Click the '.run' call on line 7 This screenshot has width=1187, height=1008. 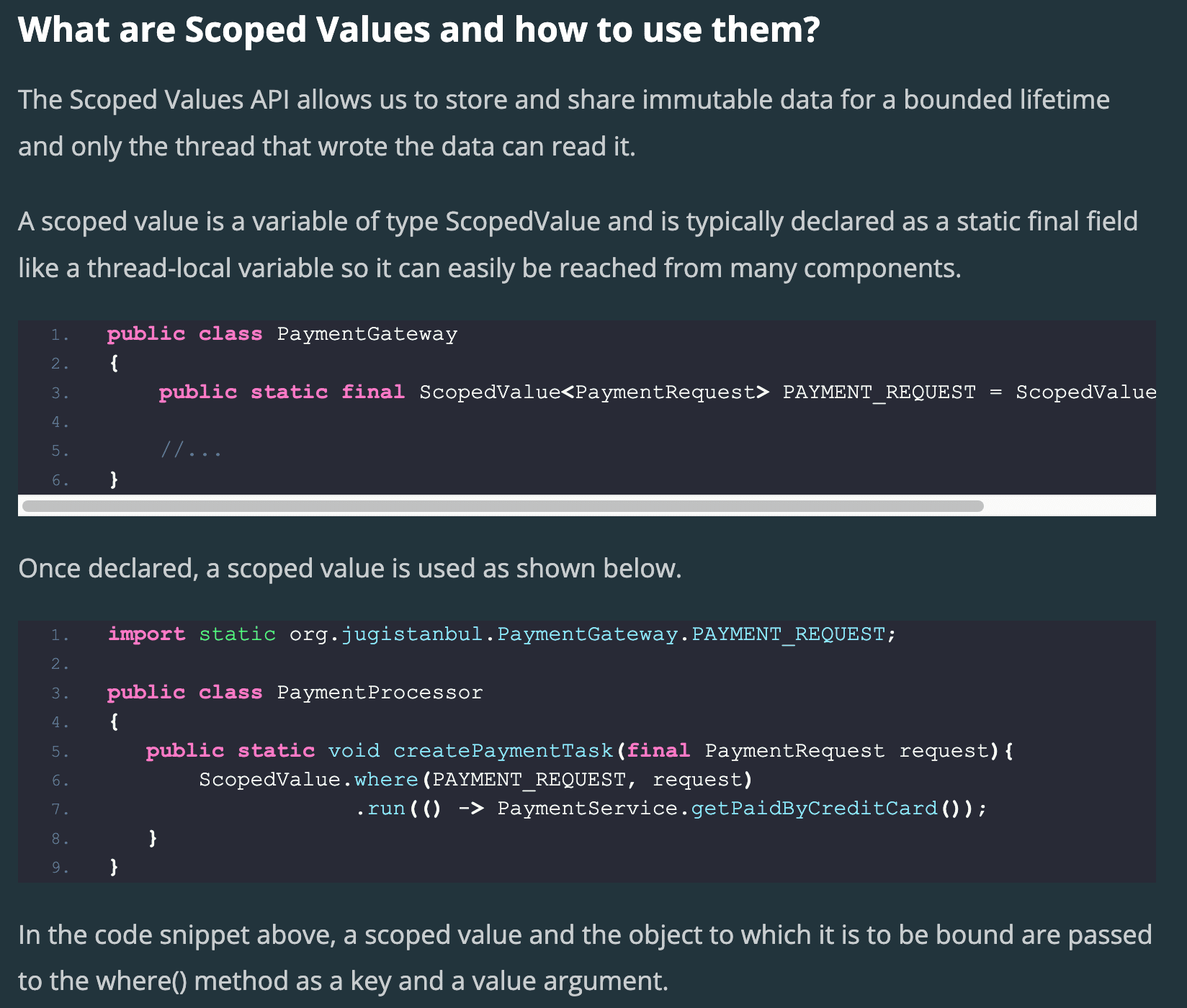click(381, 809)
